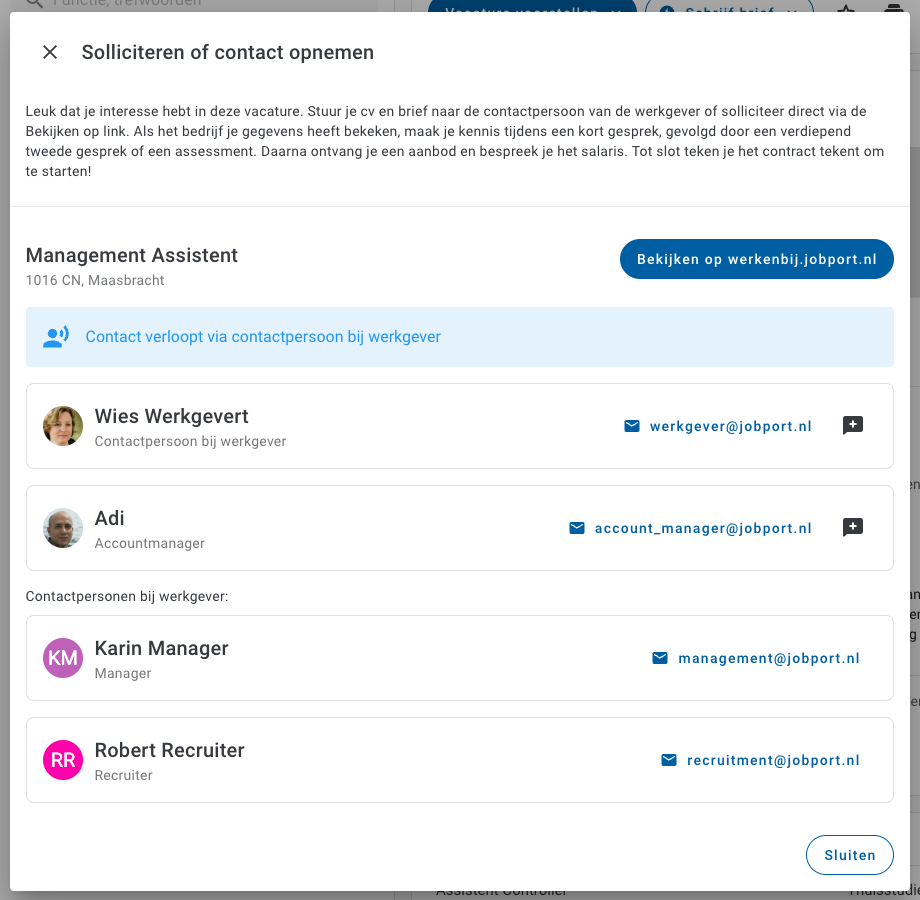Click envelope icon beside recruitment@jobport.nl
Viewport: 920px width, 900px height.
point(669,760)
